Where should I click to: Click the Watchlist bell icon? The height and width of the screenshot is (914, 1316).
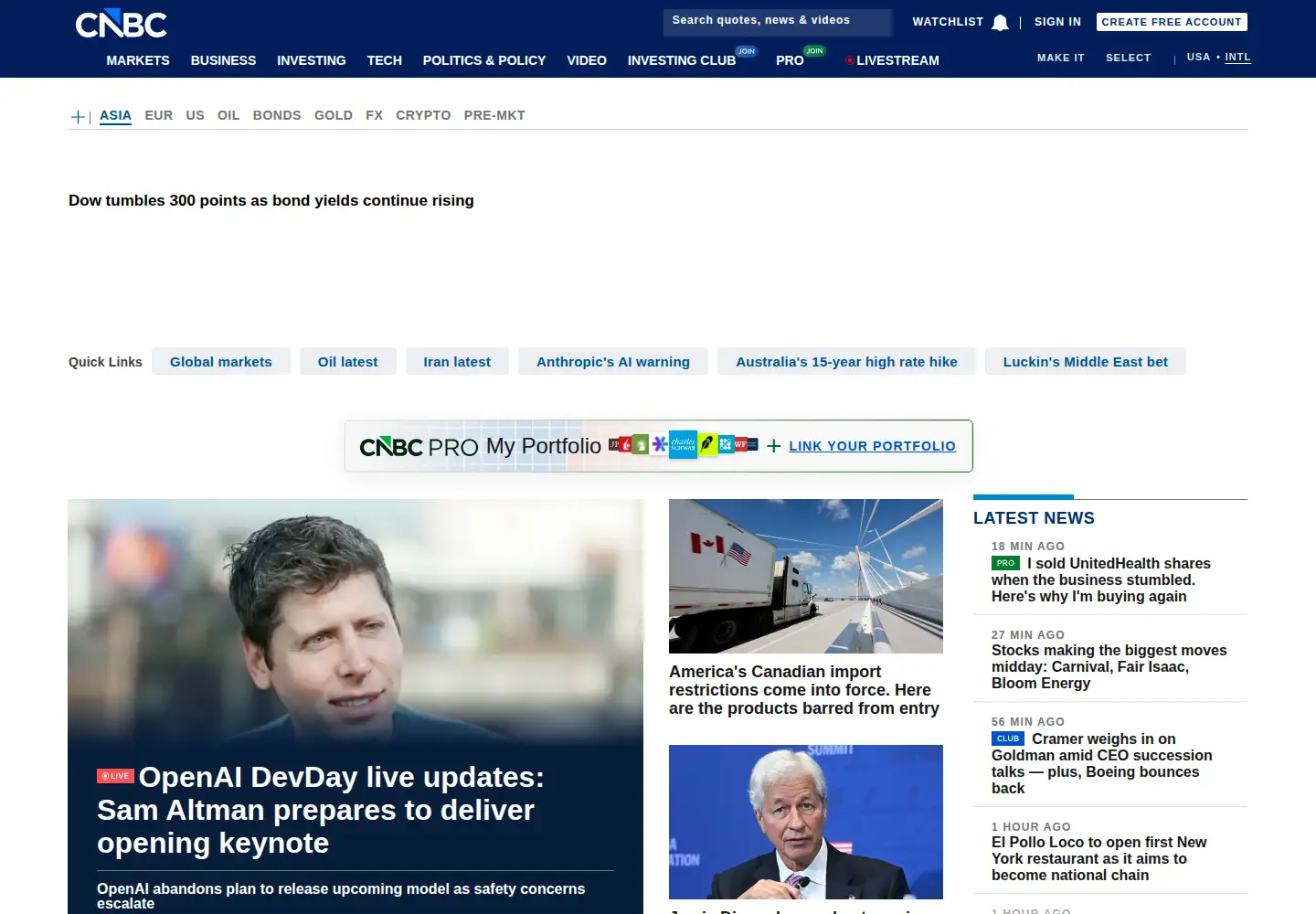click(1000, 23)
